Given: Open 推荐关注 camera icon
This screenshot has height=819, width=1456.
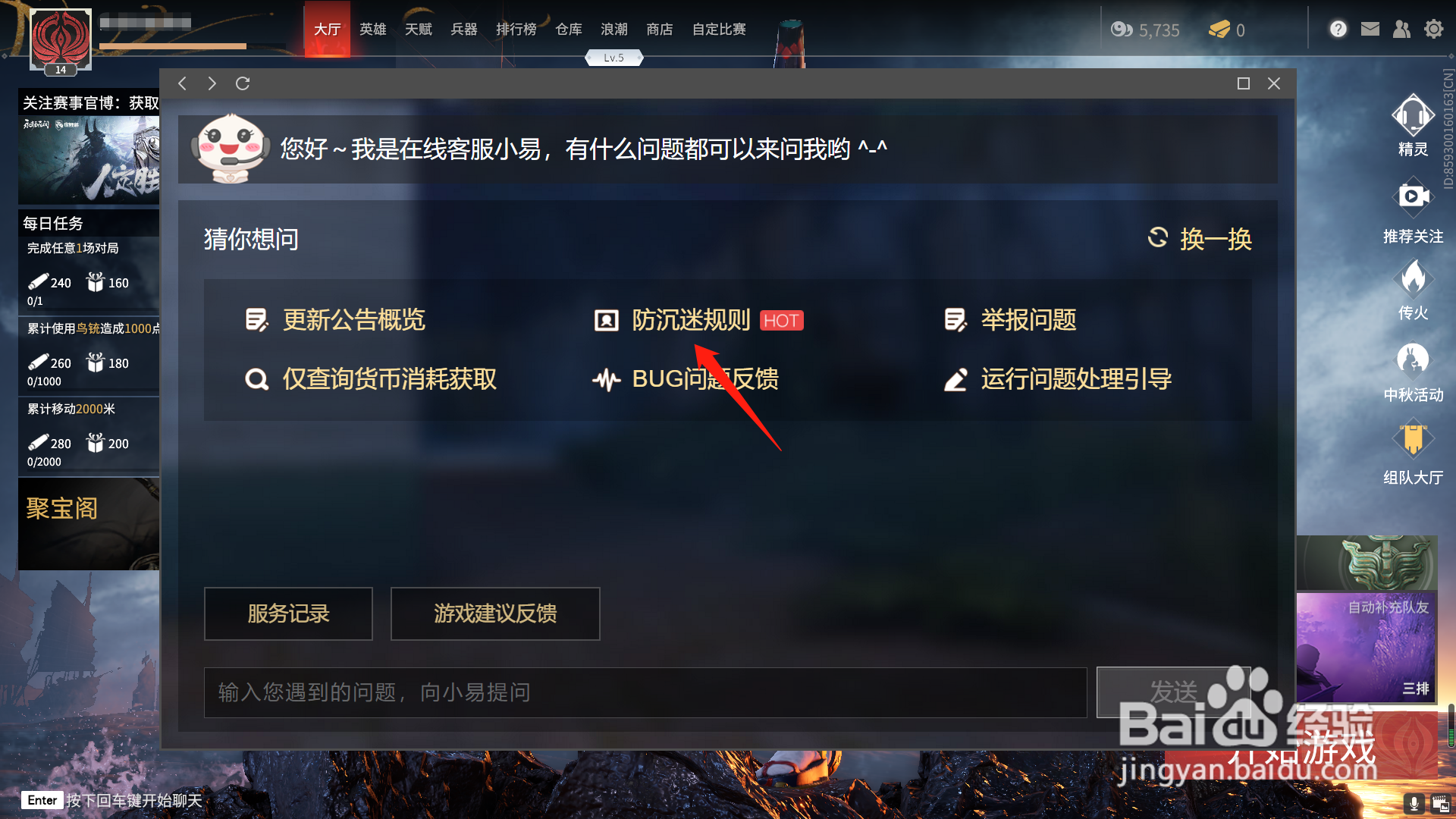Looking at the screenshot, I should tap(1413, 197).
